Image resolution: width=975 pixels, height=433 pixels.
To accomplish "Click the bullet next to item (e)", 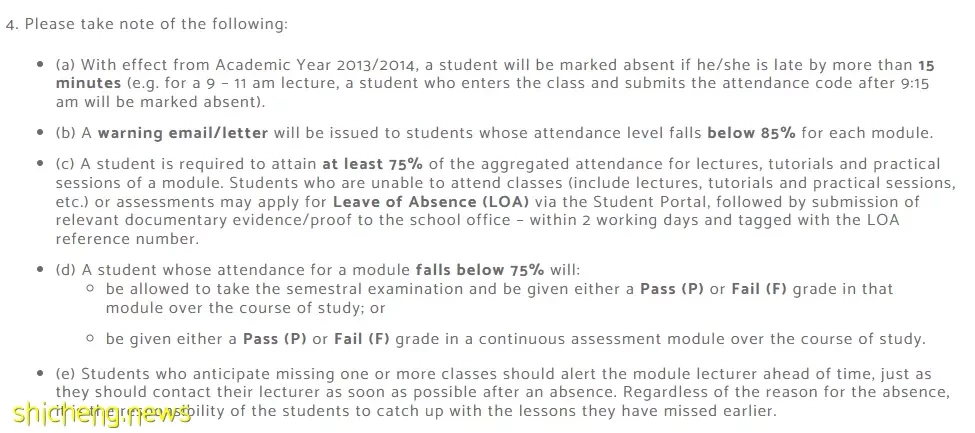I will point(40,374).
